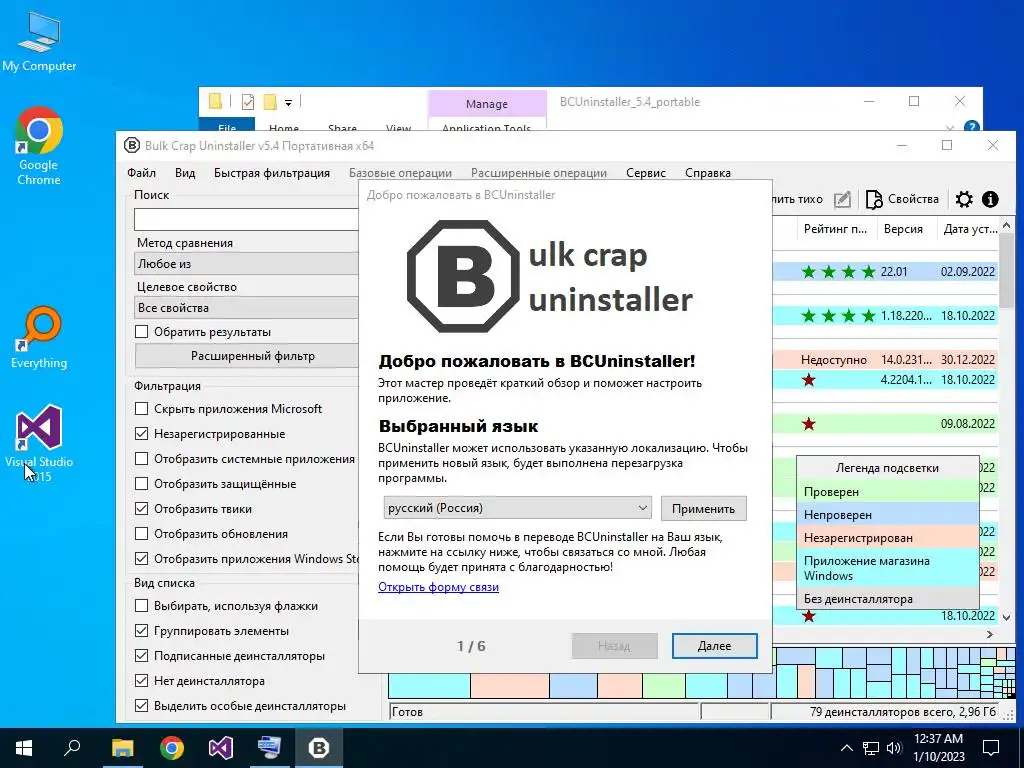Open Открыть форму связи link

click(438, 587)
